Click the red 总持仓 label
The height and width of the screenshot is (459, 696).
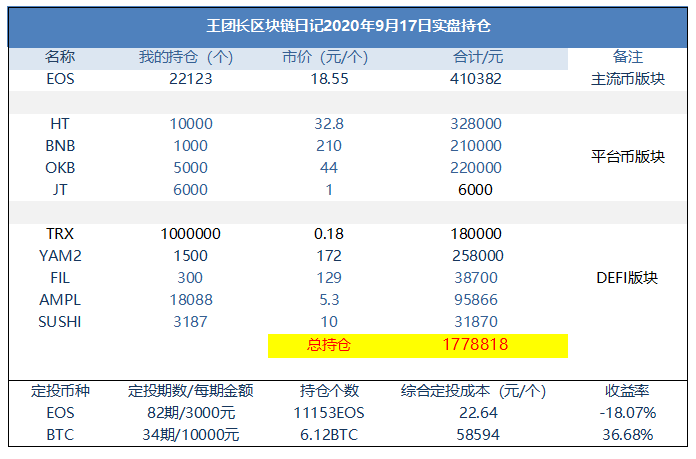click(x=329, y=345)
